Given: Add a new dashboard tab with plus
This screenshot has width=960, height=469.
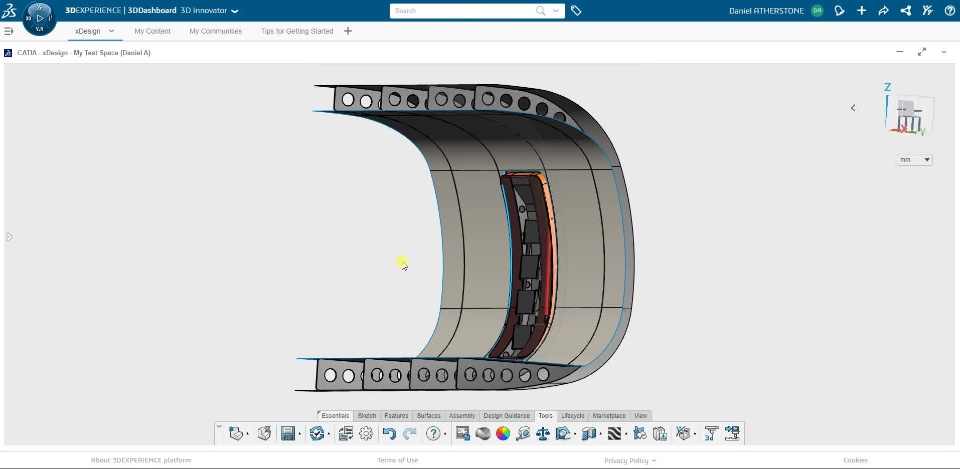Looking at the screenshot, I should (x=348, y=31).
